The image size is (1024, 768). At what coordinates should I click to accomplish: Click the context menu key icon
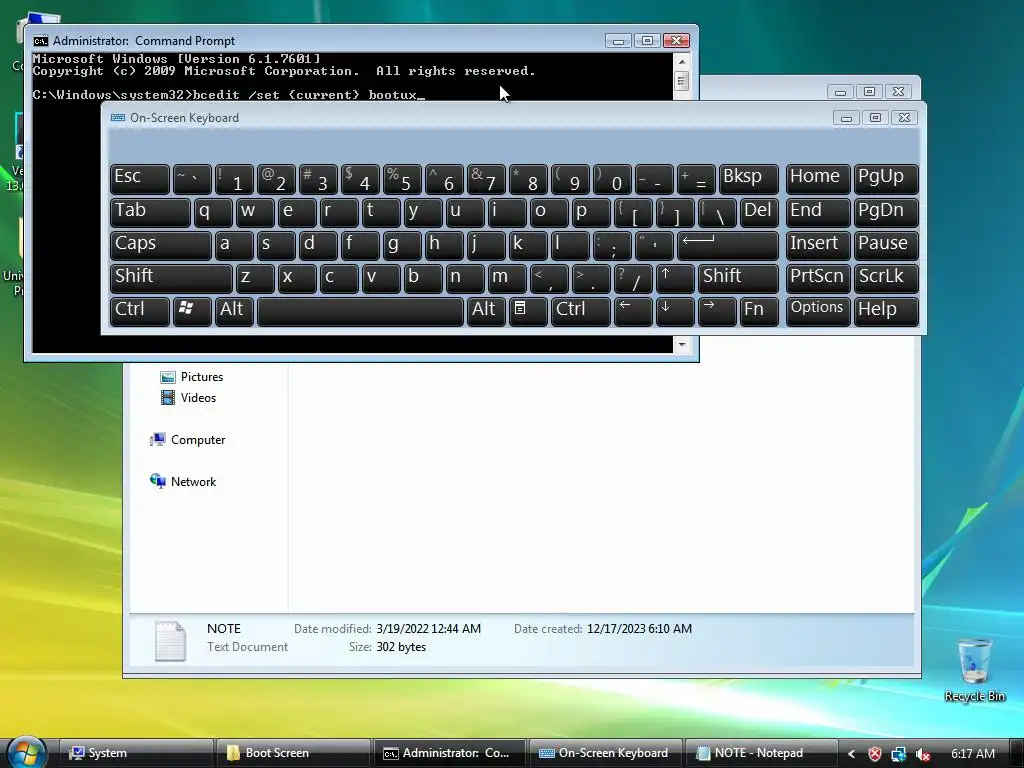tap(528, 312)
